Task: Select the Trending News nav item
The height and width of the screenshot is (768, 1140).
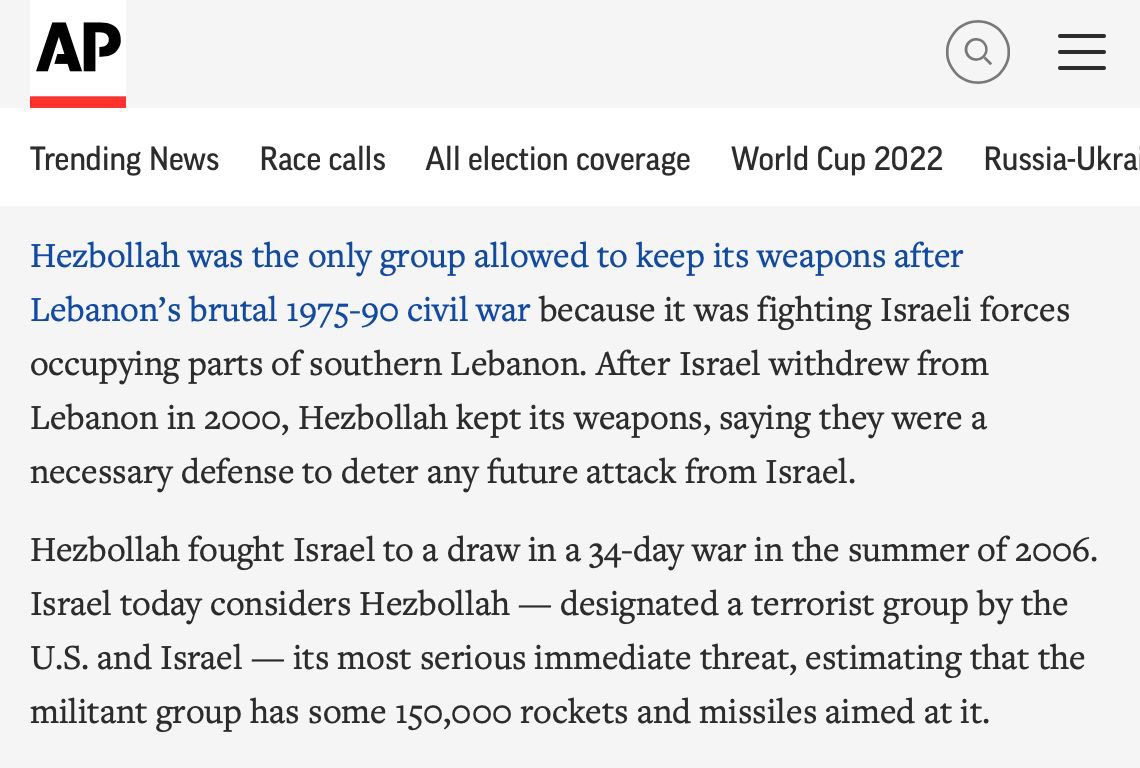Action: [124, 159]
